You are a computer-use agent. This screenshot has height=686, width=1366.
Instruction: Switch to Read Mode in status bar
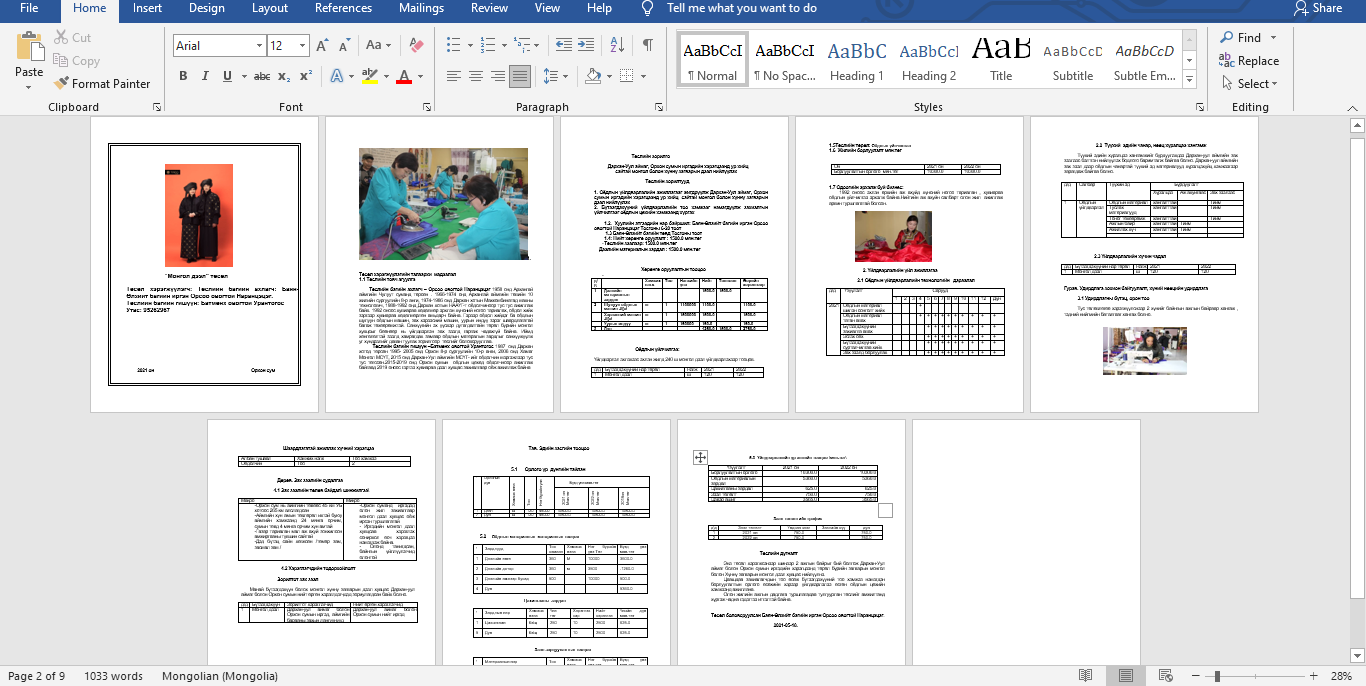pos(1083,676)
